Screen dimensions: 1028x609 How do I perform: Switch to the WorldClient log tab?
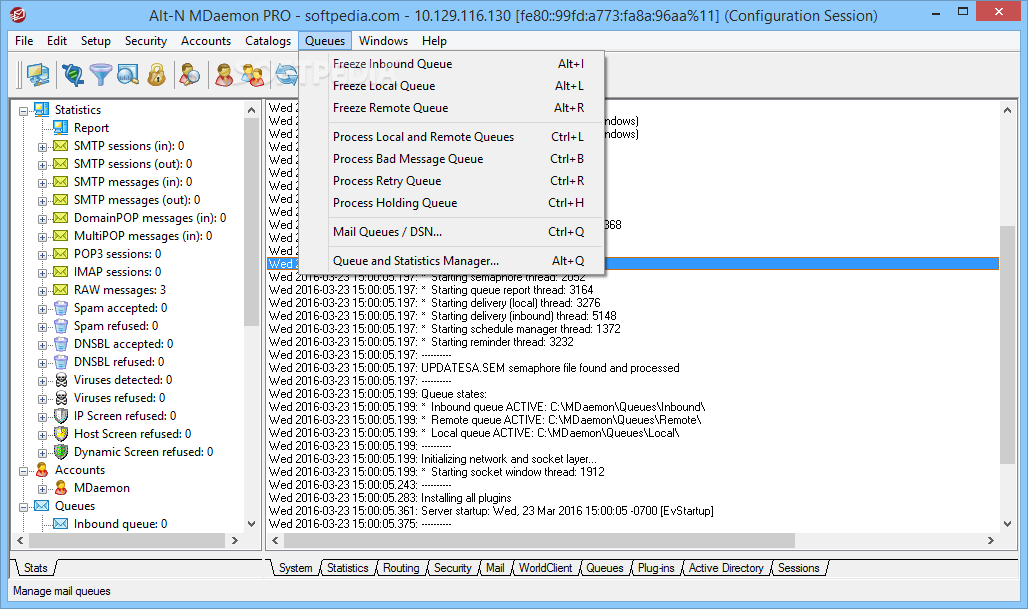point(545,568)
